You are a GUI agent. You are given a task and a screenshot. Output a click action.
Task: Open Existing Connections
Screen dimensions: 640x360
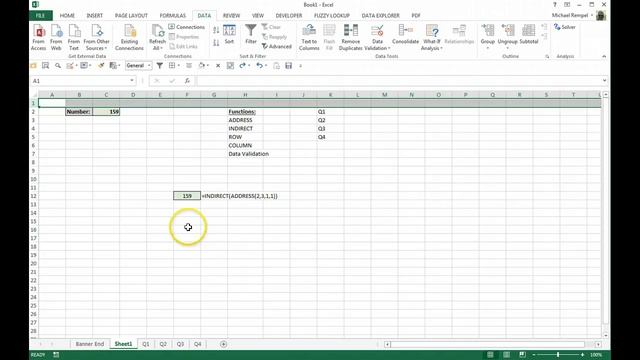pos(129,37)
